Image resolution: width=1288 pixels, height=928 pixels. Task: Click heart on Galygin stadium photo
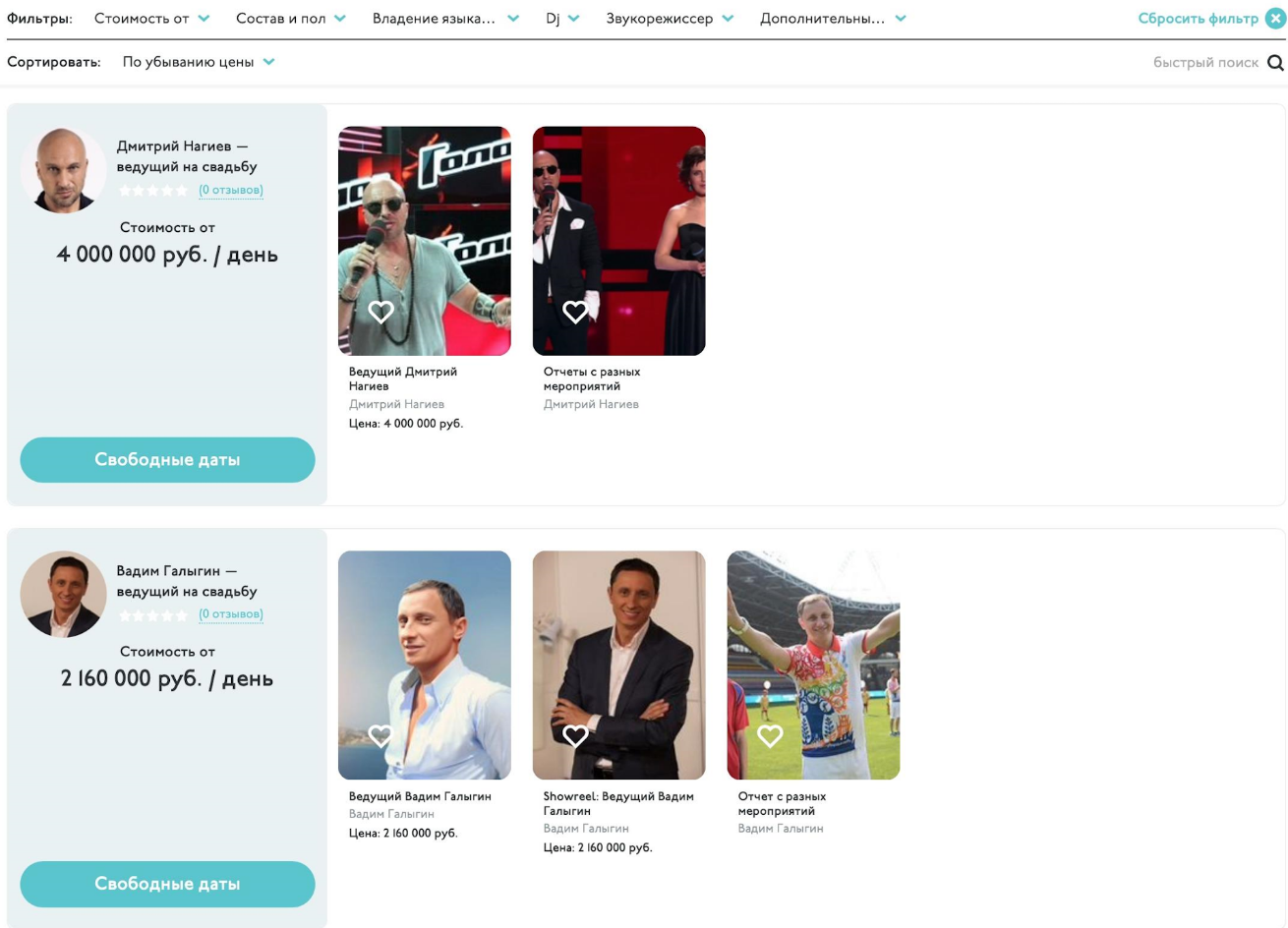[x=770, y=735]
